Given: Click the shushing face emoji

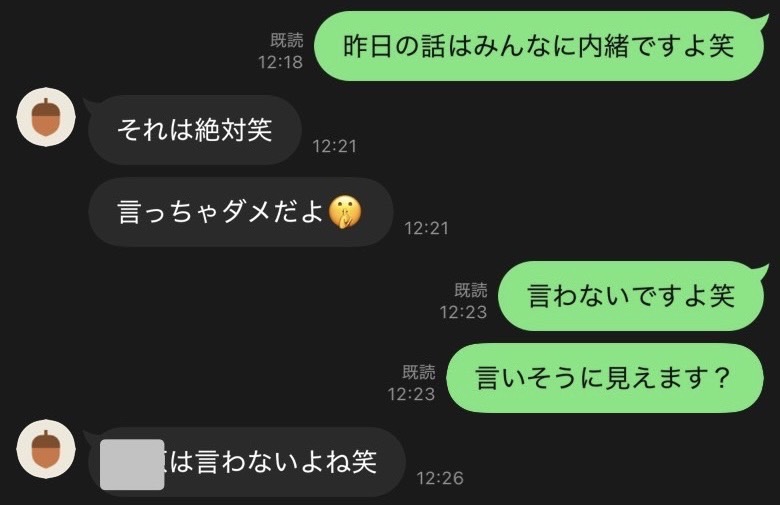Looking at the screenshot, I should click(x=345, y=212).
